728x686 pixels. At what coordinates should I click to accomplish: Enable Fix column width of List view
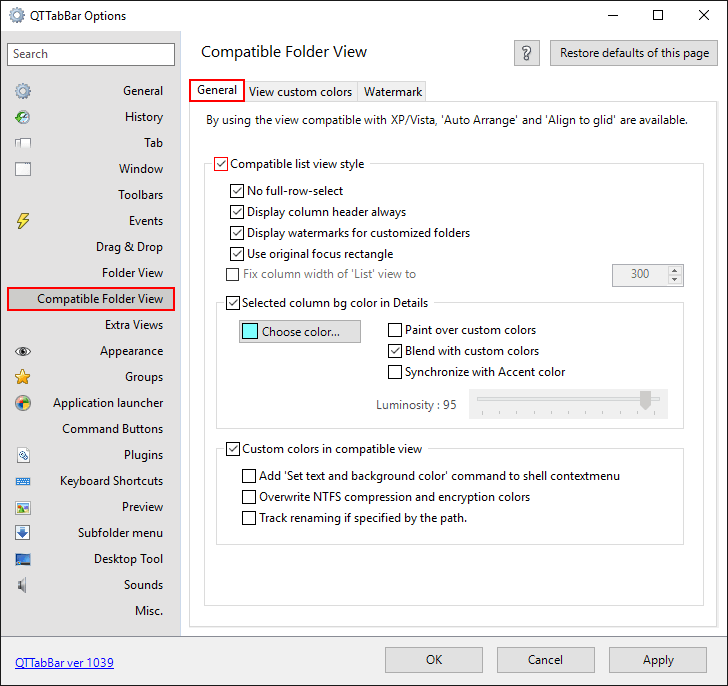tap(233, 274)
